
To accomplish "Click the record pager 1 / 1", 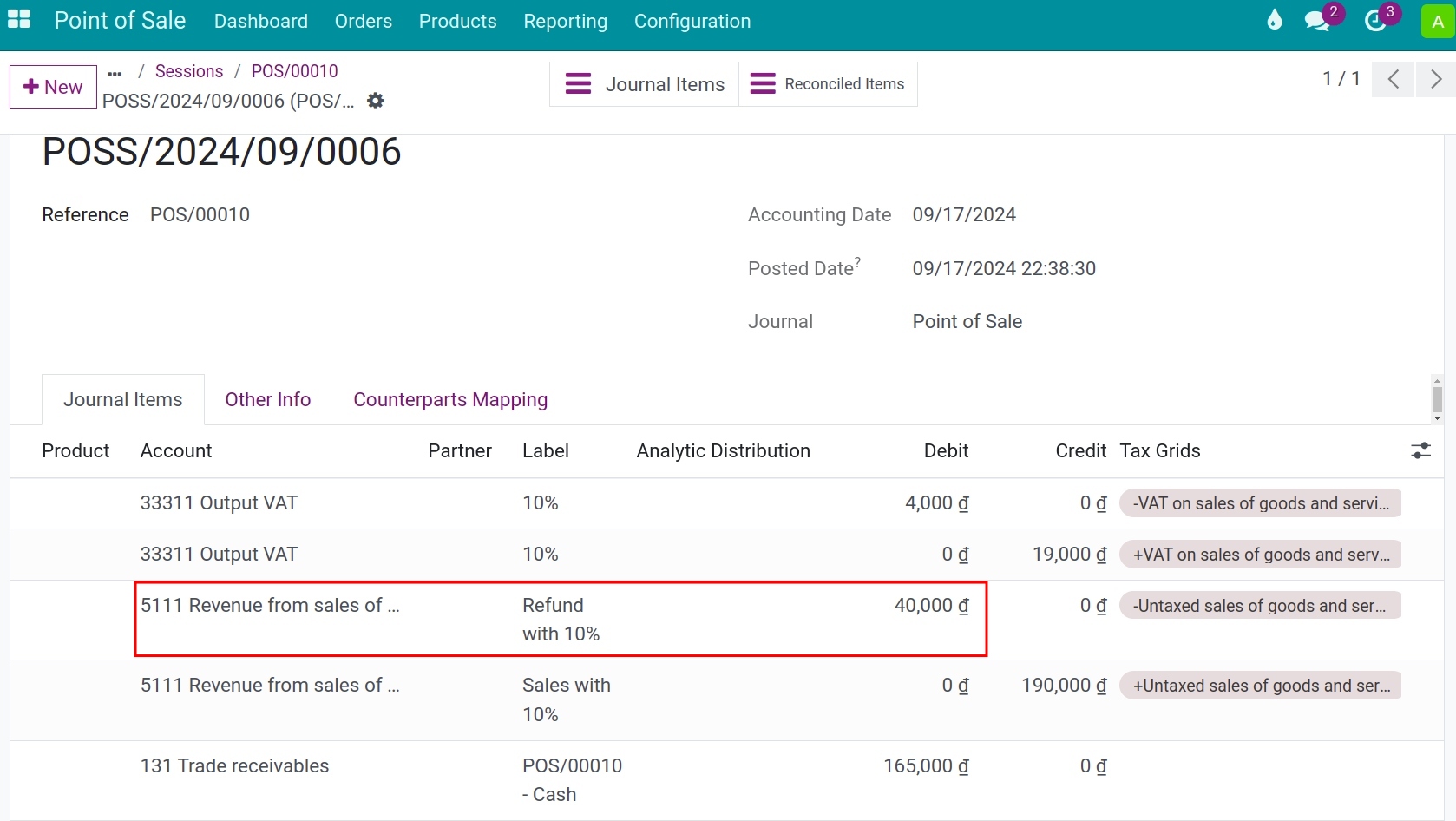I will click(x=1341, y=79).
